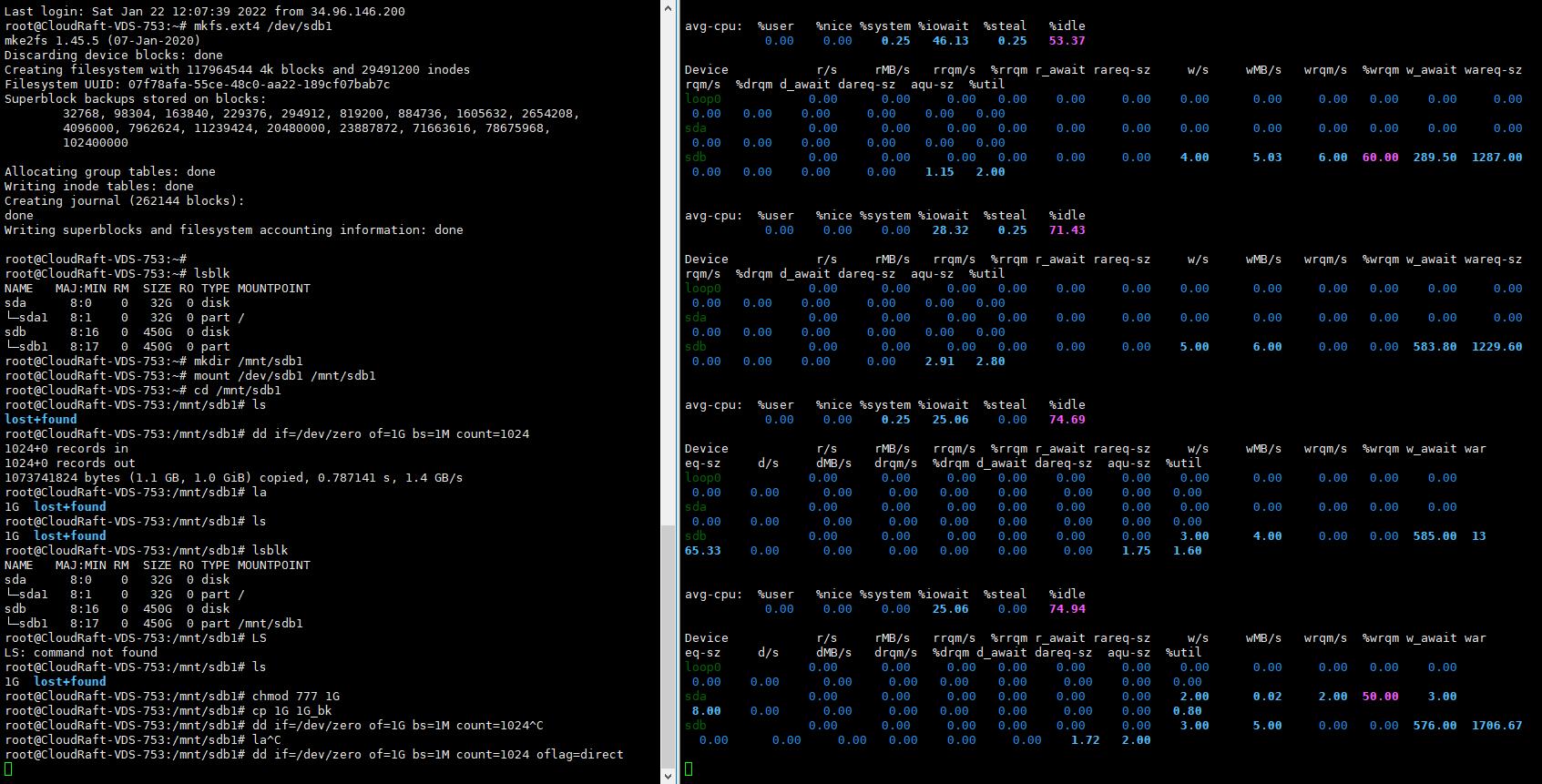The width and height of the screenshot is (1542, 784).
Task: Click the sdb wMB/s value 5.03
Action: click(1268, 158)
